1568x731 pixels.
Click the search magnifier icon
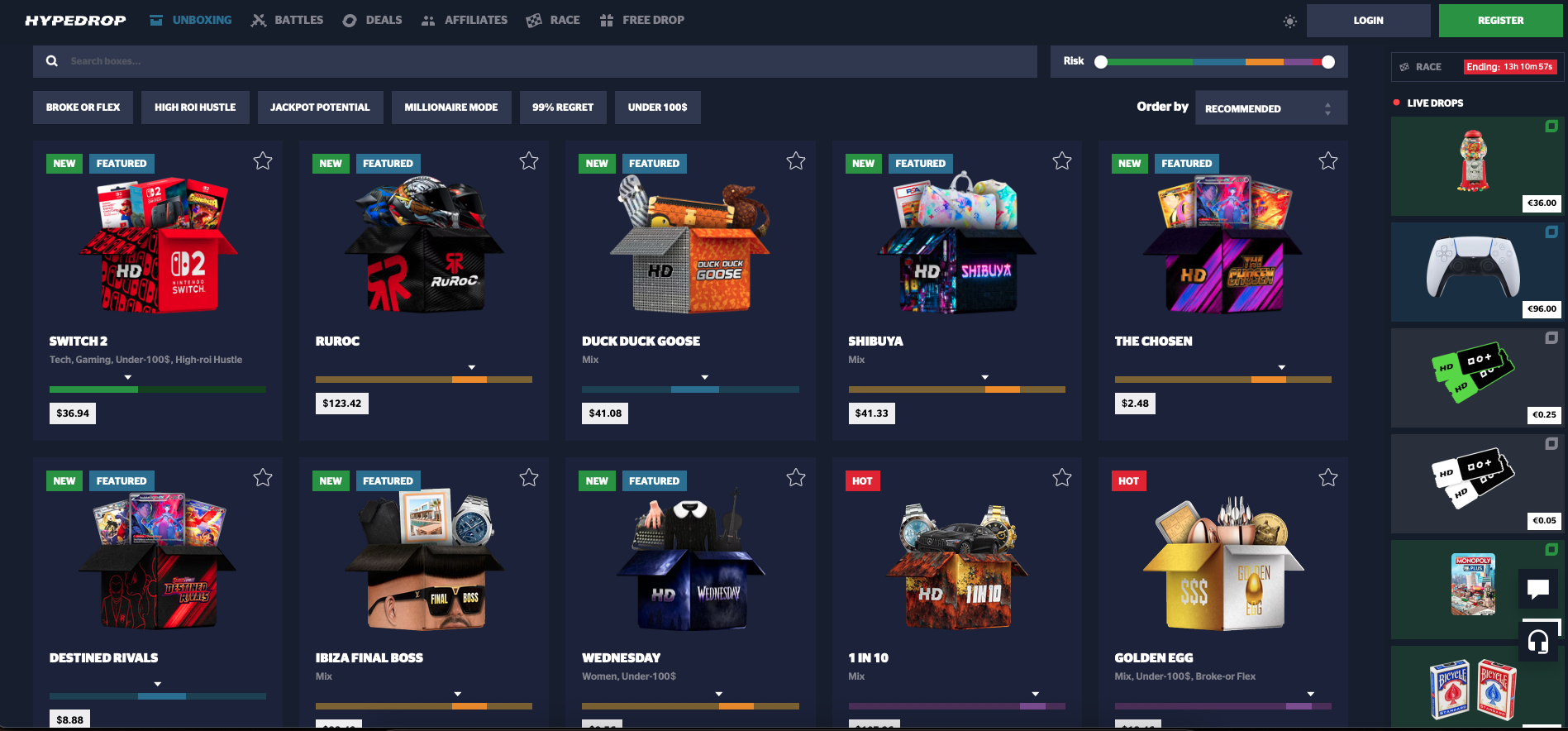(52, 61)
